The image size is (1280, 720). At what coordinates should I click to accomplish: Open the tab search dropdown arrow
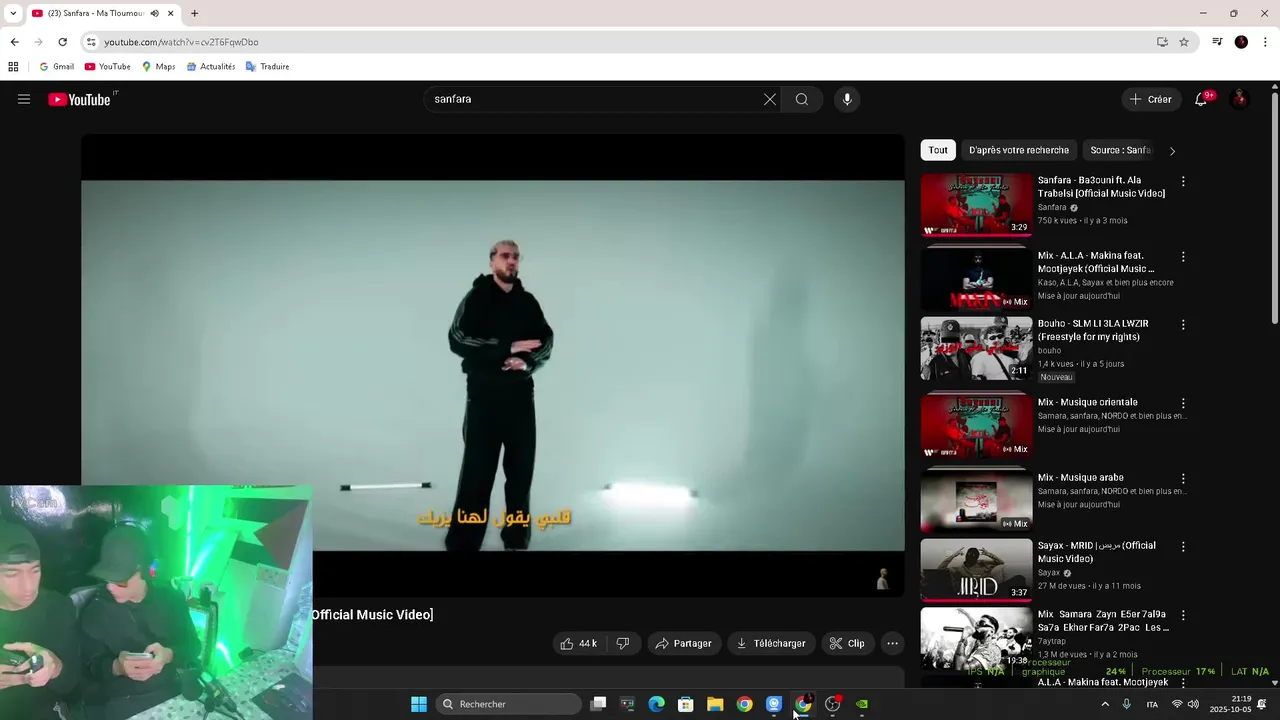(13, 13)
